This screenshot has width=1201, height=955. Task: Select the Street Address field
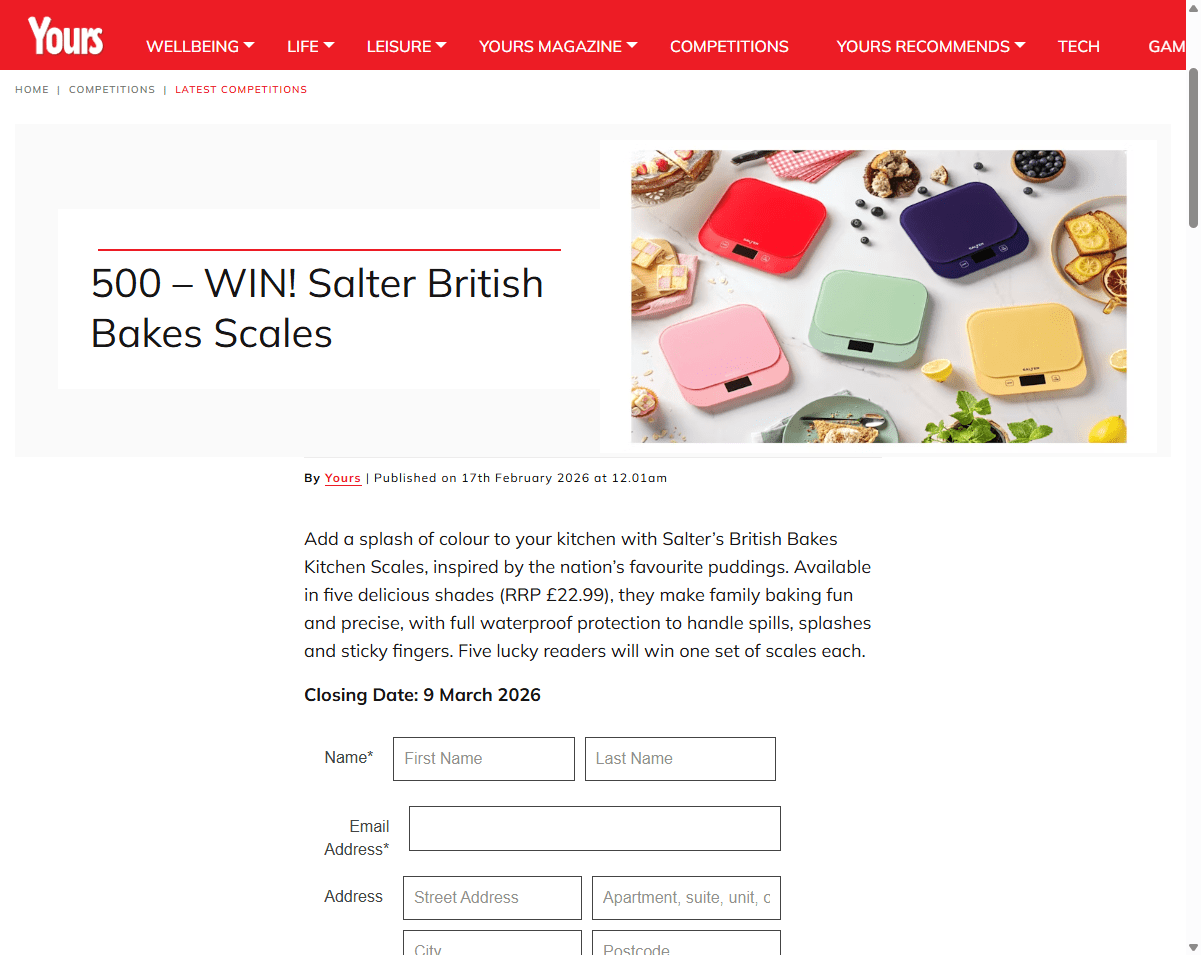point(492,898)
